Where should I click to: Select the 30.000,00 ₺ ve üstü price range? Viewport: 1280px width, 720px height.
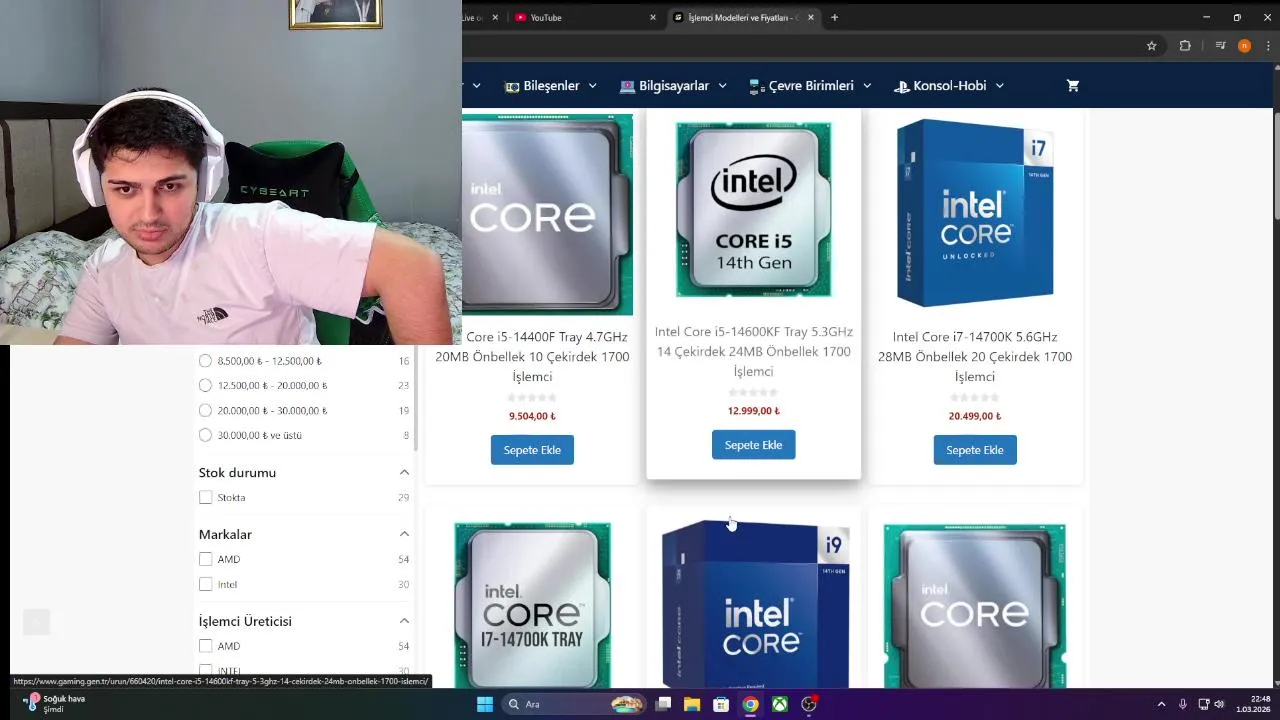tap(205, 435)
